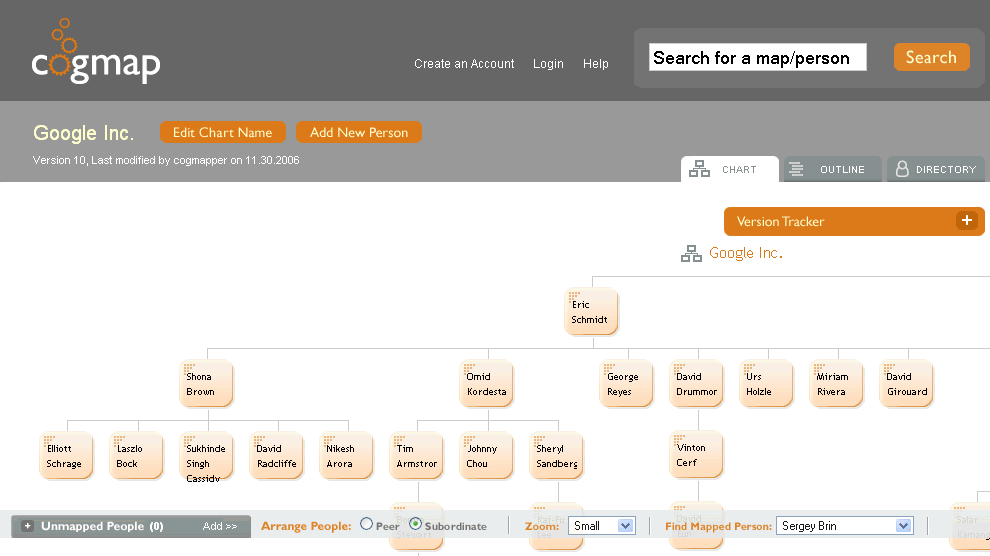Click the grip icon on Sheryl Sandberg card
990x556 pixels.
tap(540, 440)
